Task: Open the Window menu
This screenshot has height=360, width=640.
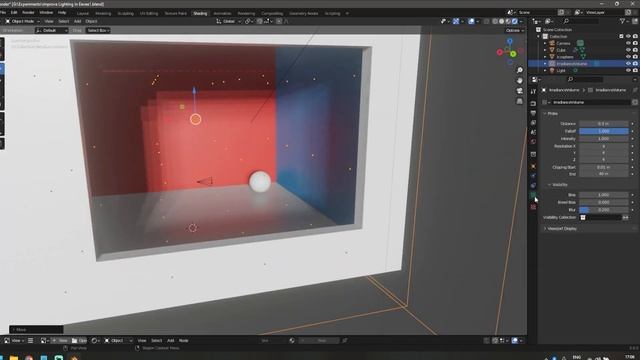Action: pos(46,13)
